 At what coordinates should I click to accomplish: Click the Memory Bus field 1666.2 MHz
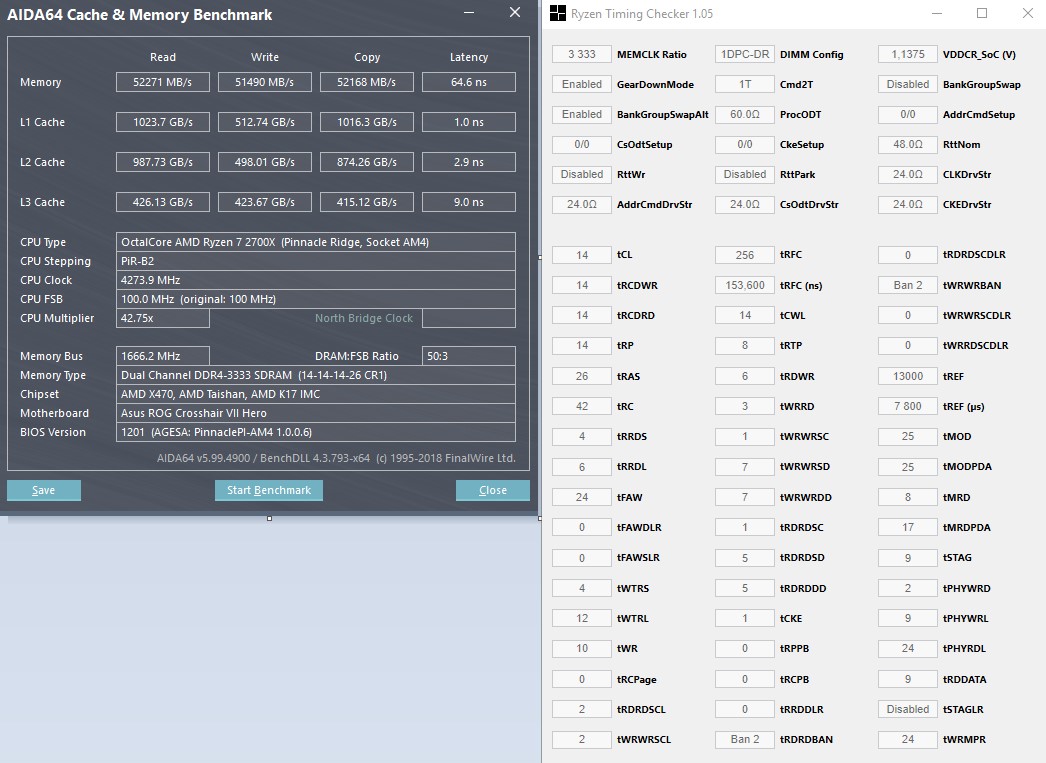[x=163, y=356]
